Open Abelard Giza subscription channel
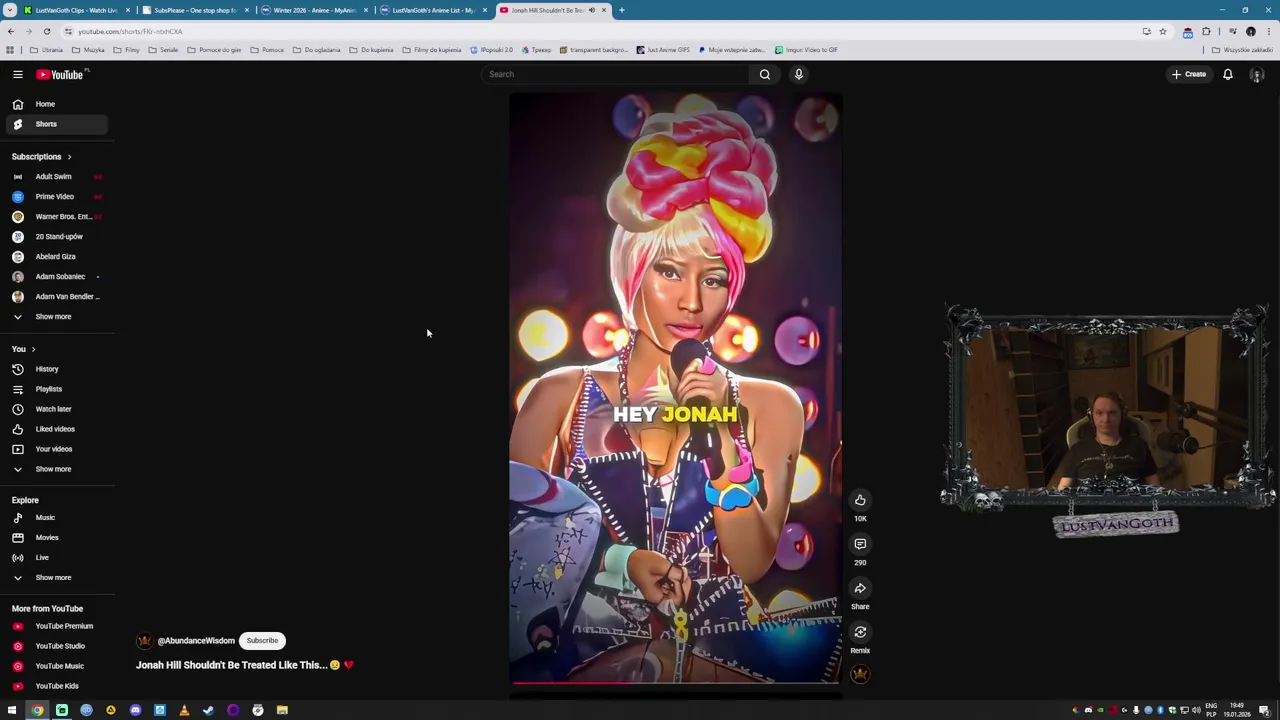1280x720 pixels. click(57, 257)
